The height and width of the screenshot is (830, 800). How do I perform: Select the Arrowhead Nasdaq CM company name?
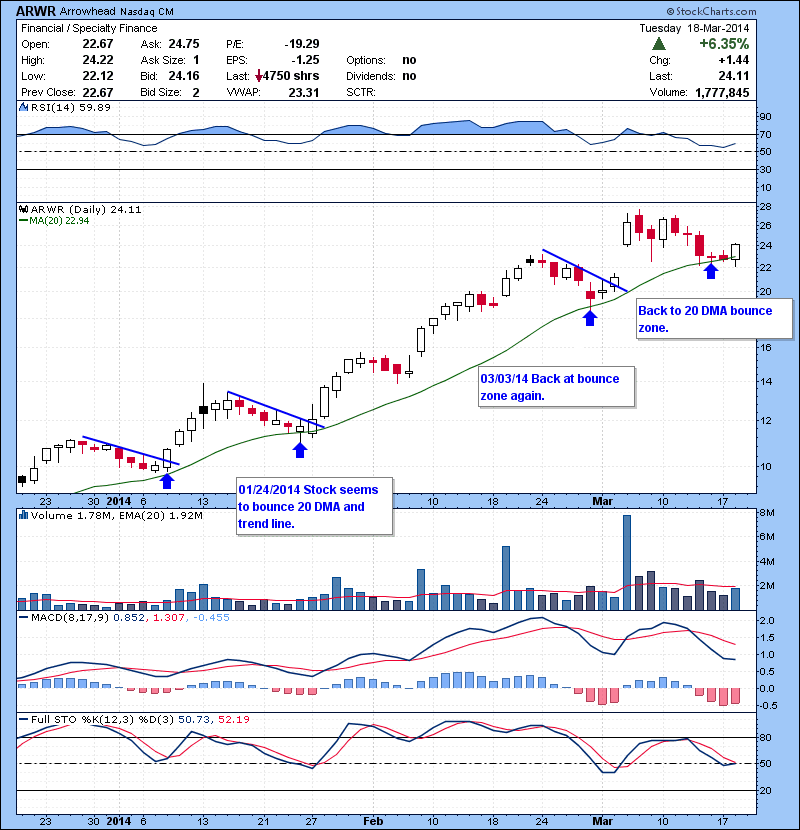[116, 11]
